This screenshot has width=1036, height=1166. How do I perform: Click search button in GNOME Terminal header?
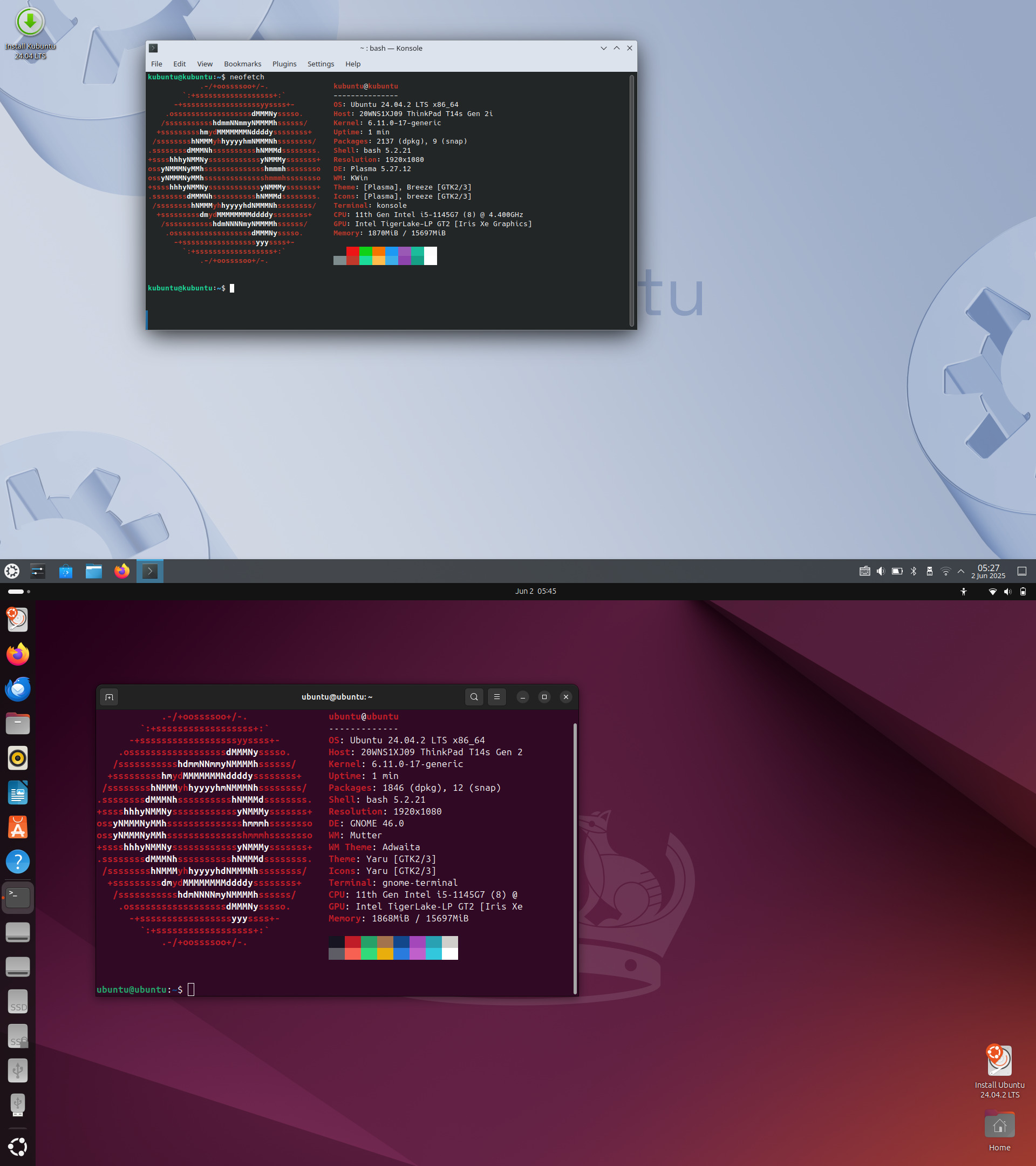point(474,697)
